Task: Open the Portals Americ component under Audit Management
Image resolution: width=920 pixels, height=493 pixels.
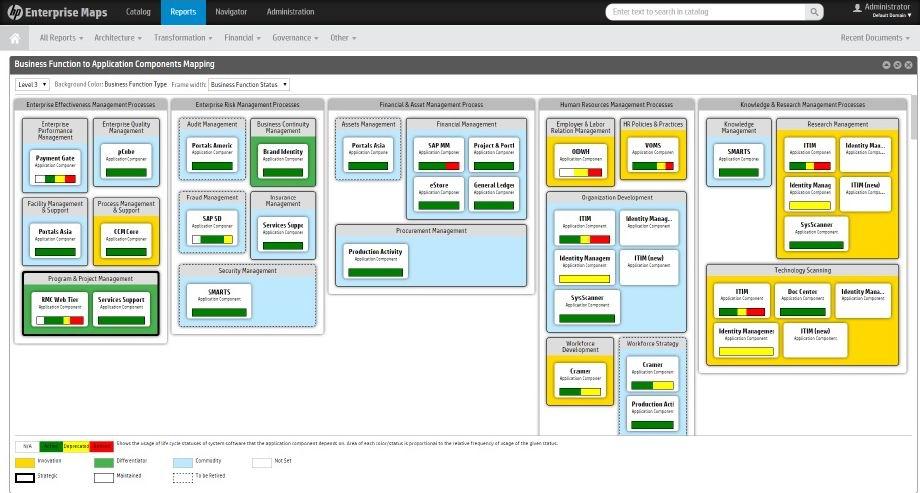Action: [x=212, y=156]
